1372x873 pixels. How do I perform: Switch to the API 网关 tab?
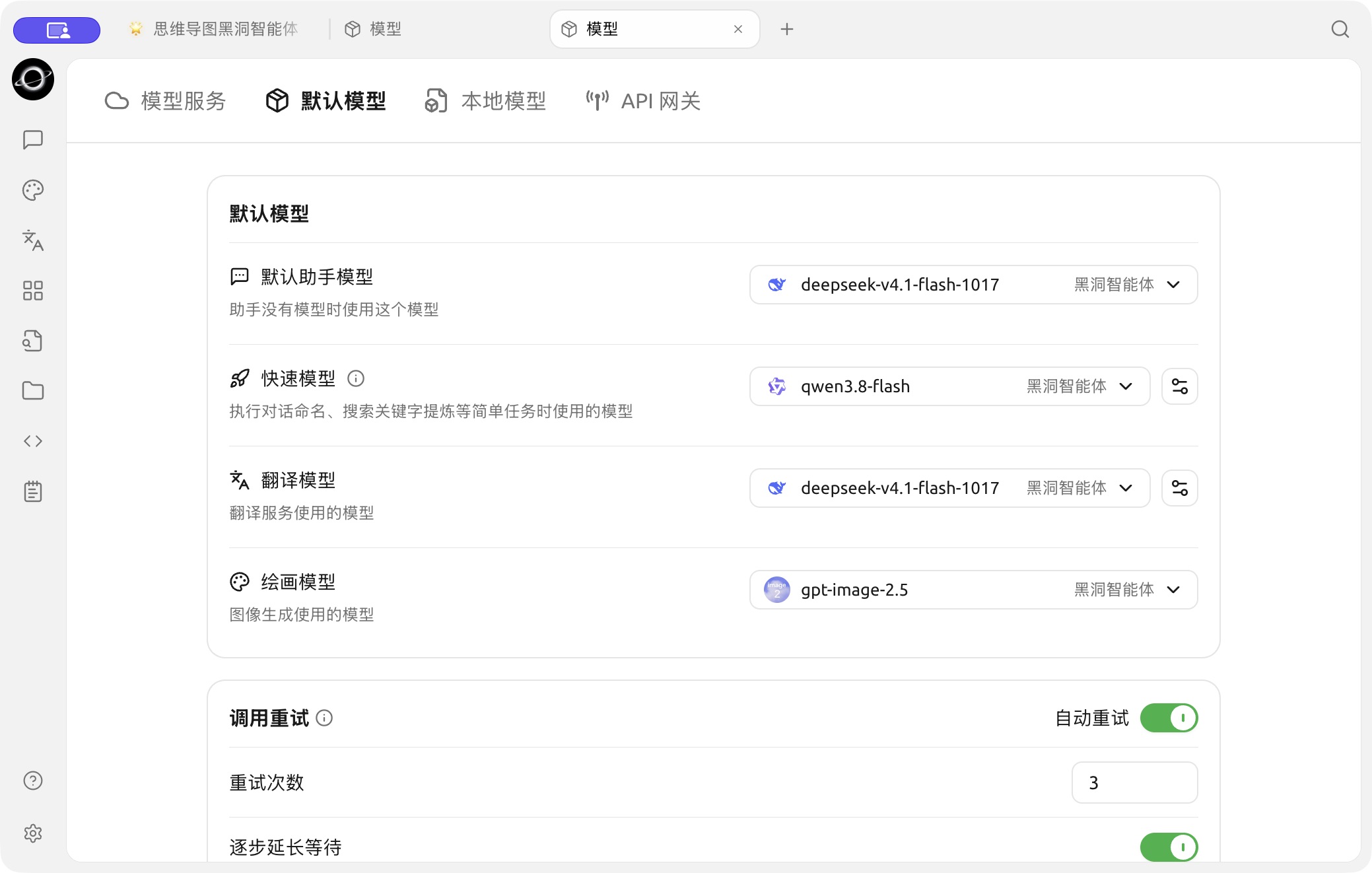pyautogui.click(x=643, y=101)
